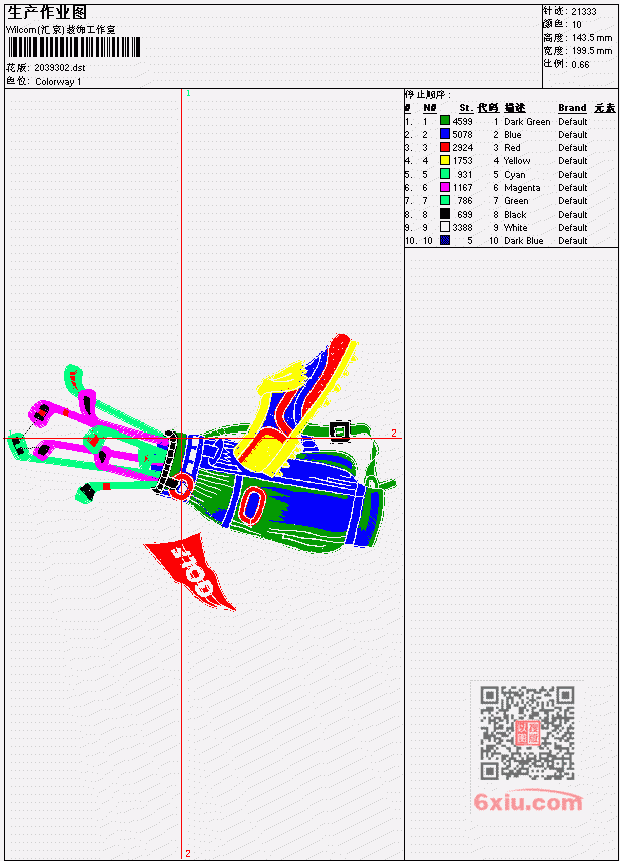Click 'Default' brand in the Yellow row

coord(573,161)
